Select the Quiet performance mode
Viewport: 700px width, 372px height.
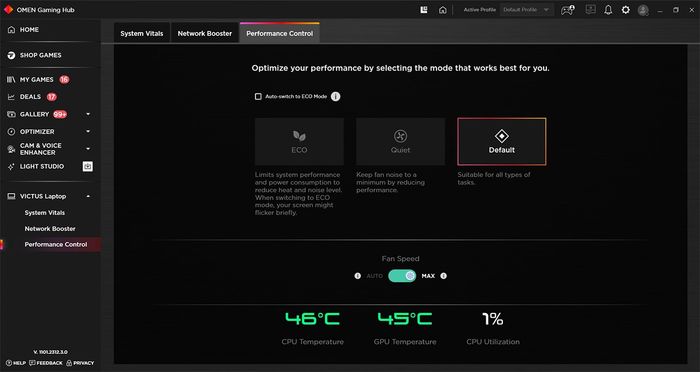(400, 142)
